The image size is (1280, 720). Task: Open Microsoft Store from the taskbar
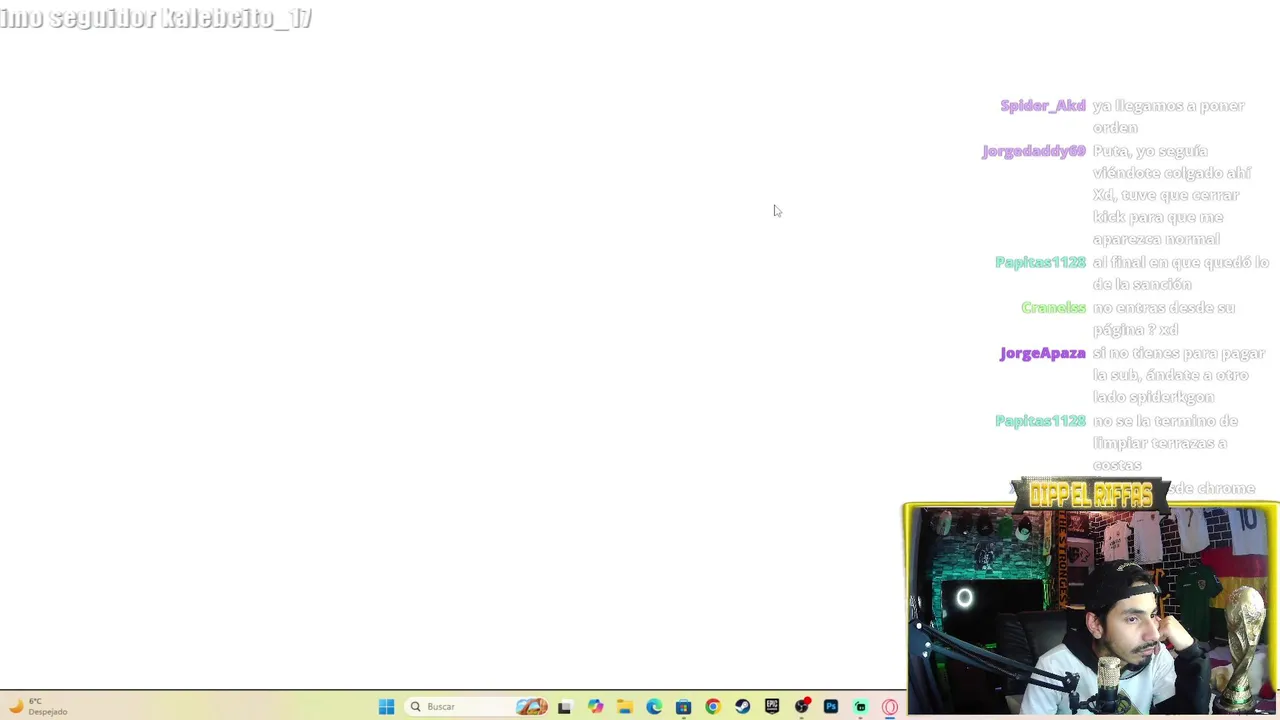[683, 707]
